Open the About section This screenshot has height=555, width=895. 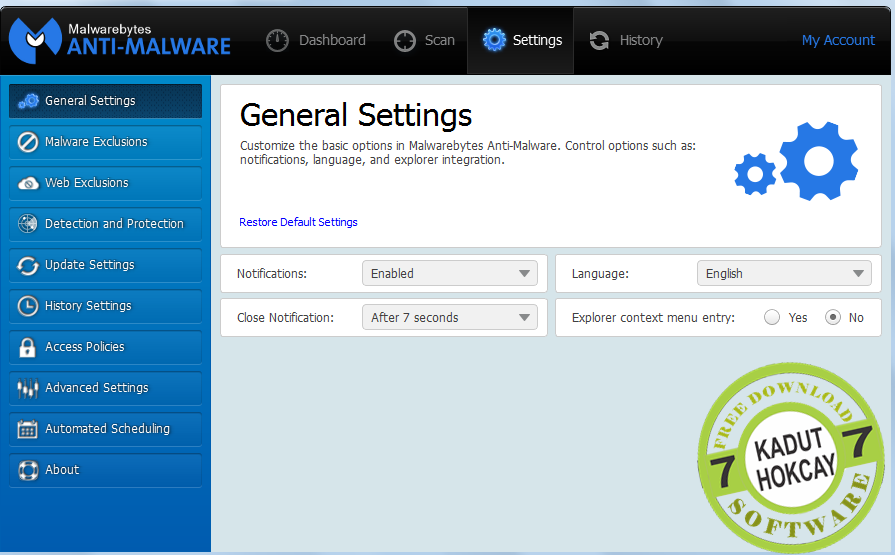pos(106,470)
